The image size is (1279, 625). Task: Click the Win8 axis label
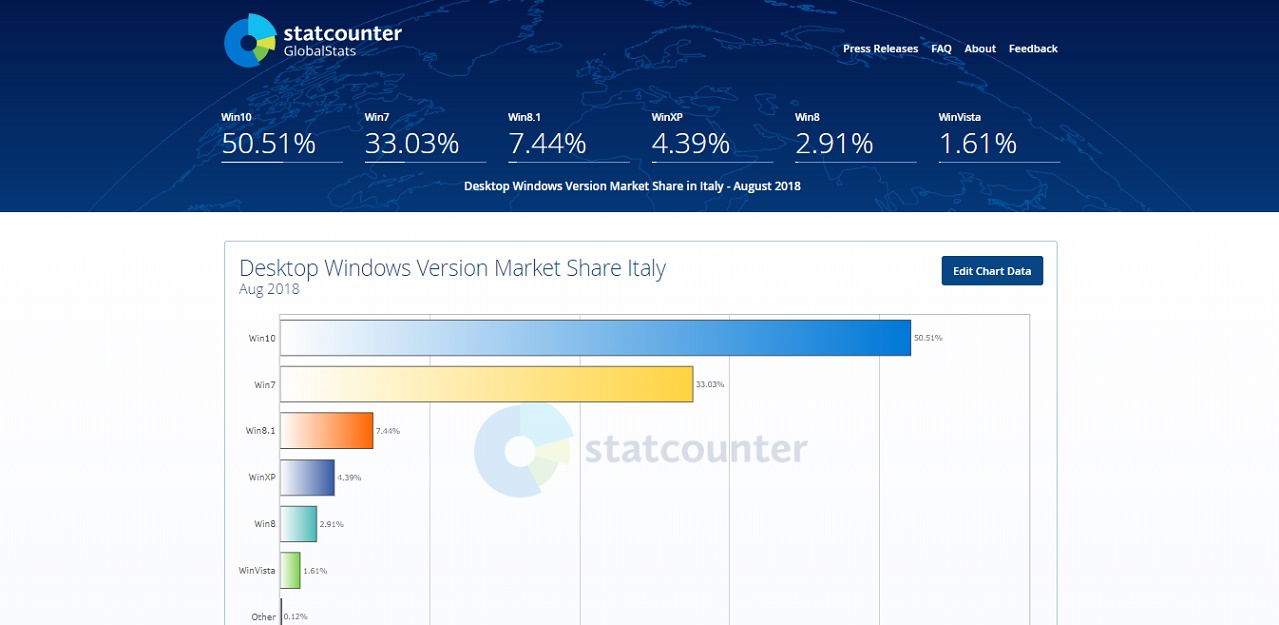(x=265, y=524)
